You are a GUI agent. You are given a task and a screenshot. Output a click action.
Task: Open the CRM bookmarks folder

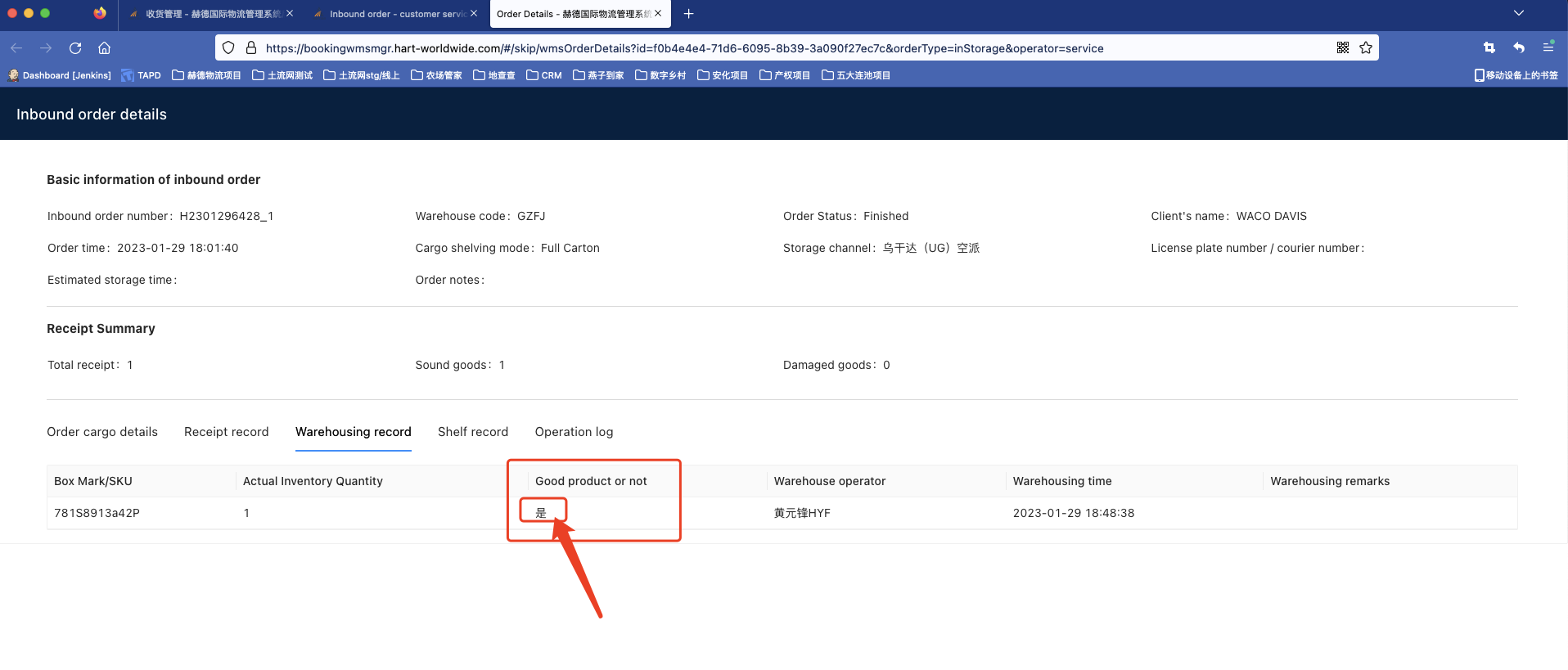544,75
